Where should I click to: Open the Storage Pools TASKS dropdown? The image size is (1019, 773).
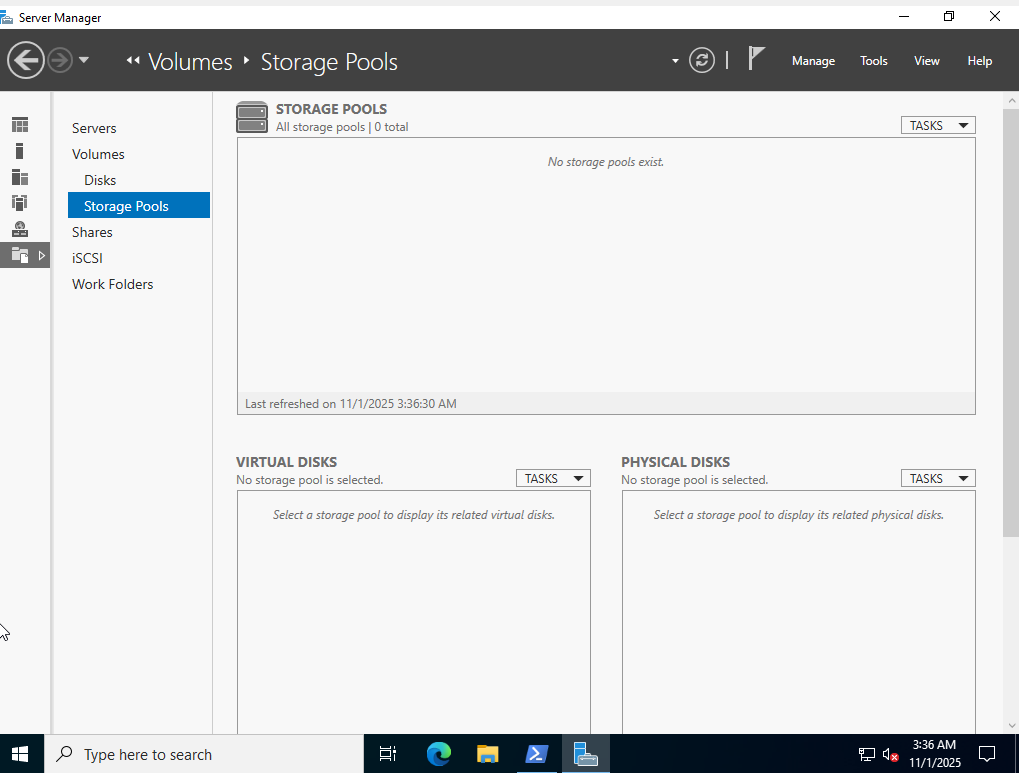pos(937,125)
